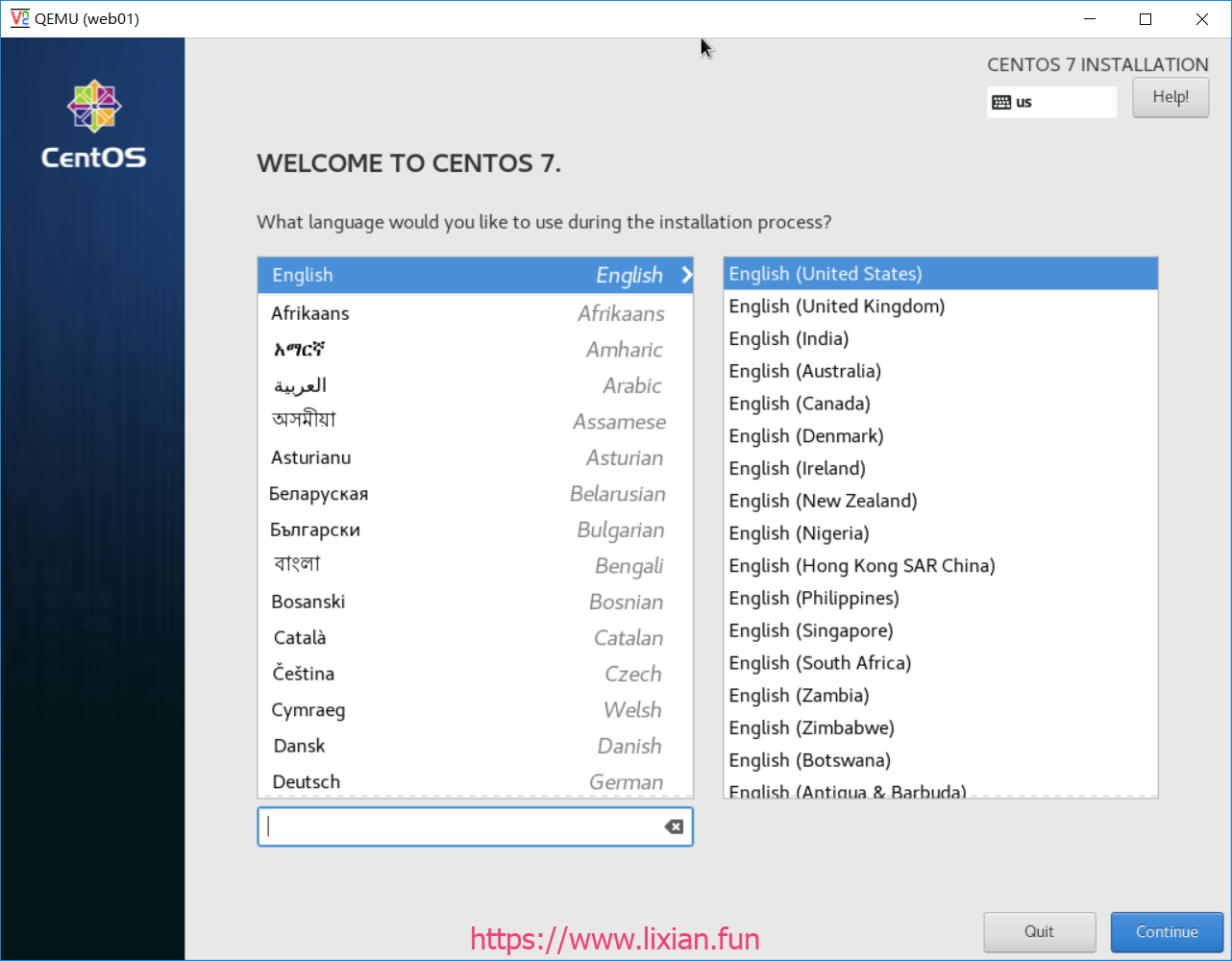Select English (United Kingdom) locale
Image resolution: width=1232 pixels, height=961 pixels.
click(941, 307)
